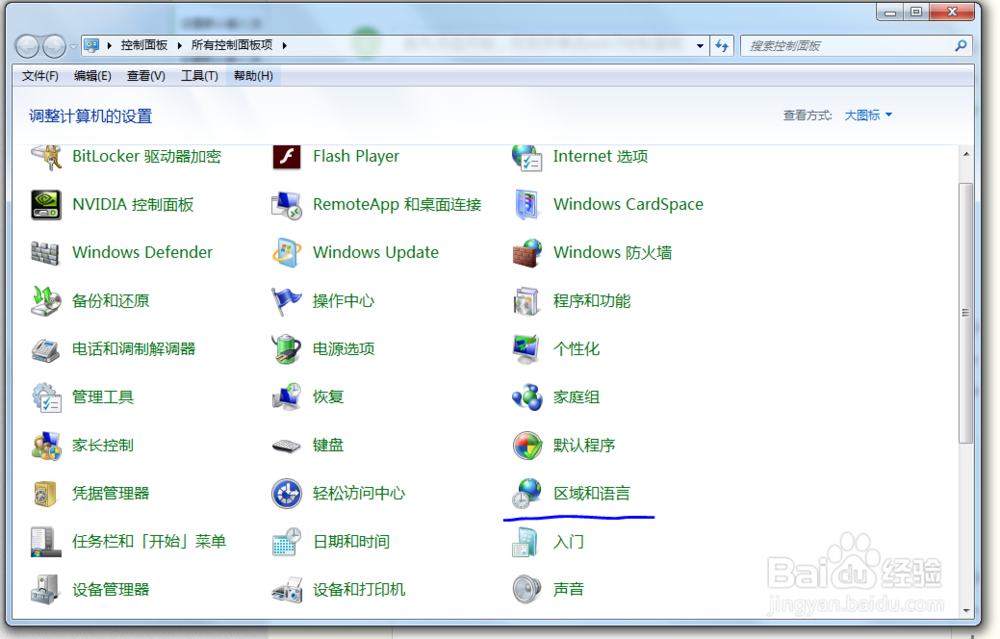Open the 编辑(E) menu

pyautogui.click(x=92, y=76)
